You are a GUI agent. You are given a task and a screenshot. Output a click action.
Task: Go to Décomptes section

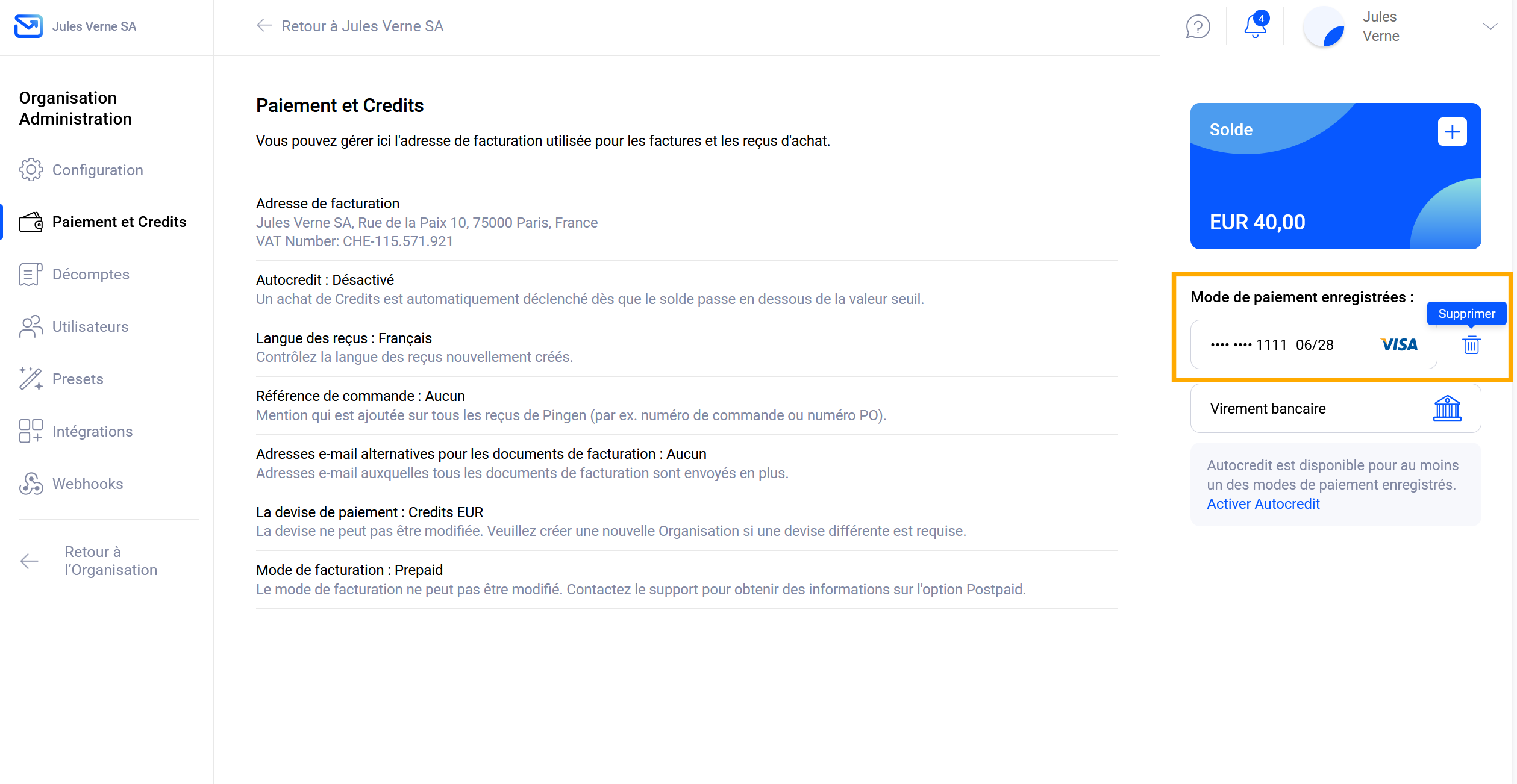click(90, 275)
